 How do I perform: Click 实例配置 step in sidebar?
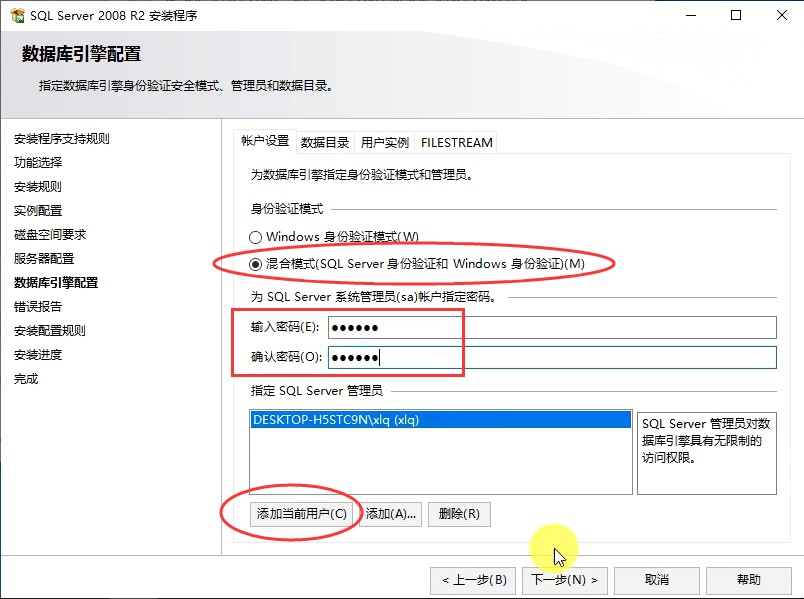(38, 211)
